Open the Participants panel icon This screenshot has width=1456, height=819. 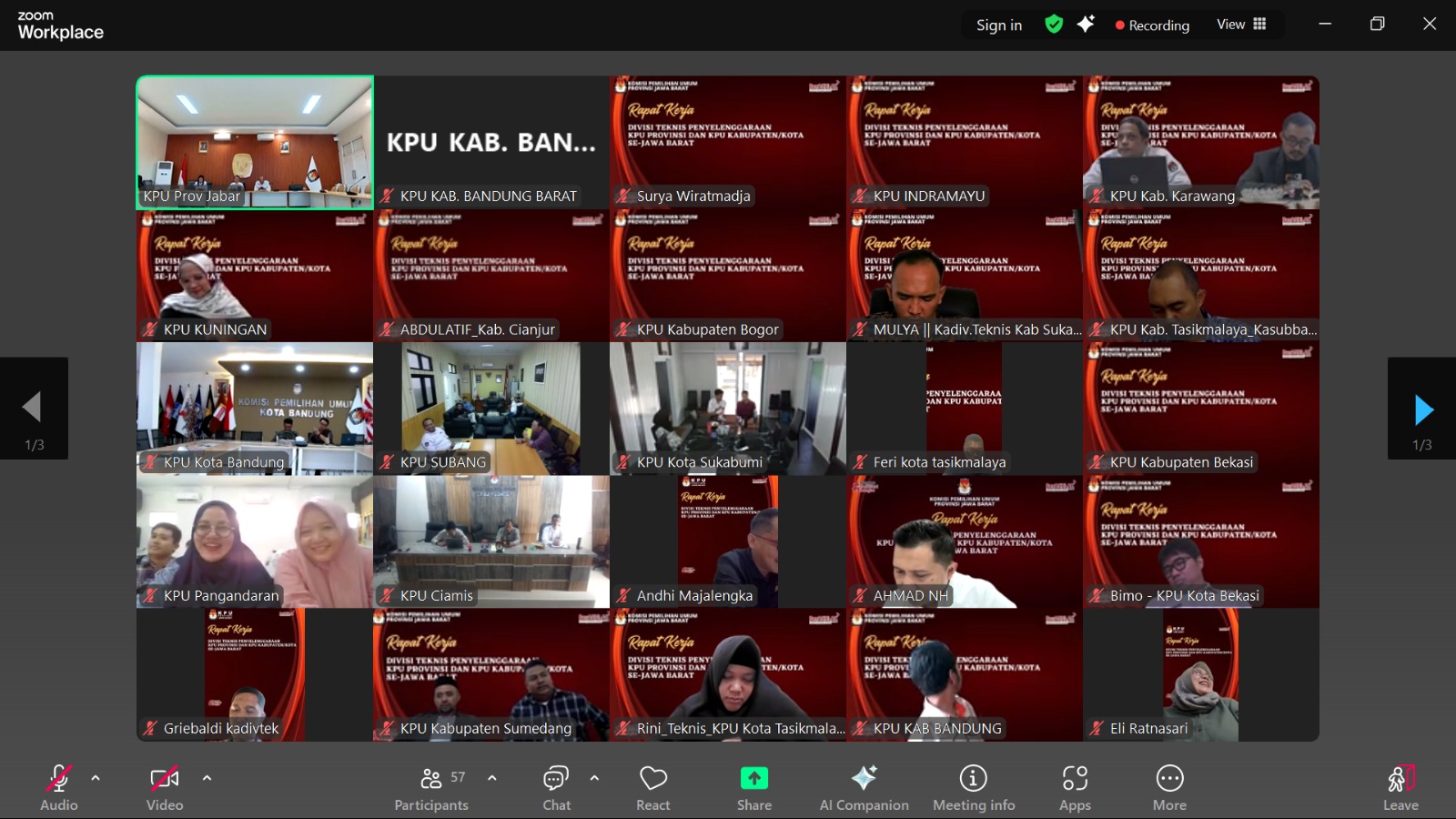click(x=431, y=779)
